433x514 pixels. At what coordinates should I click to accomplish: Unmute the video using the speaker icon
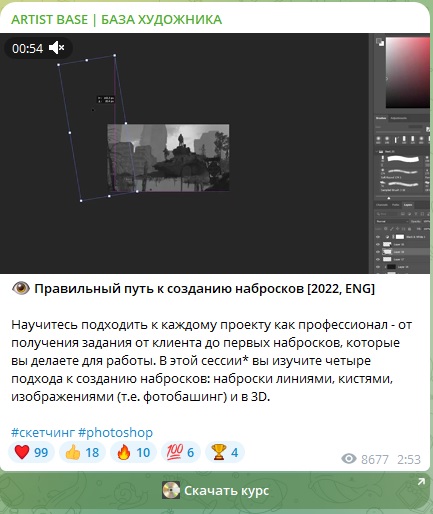tap(56, 48)
